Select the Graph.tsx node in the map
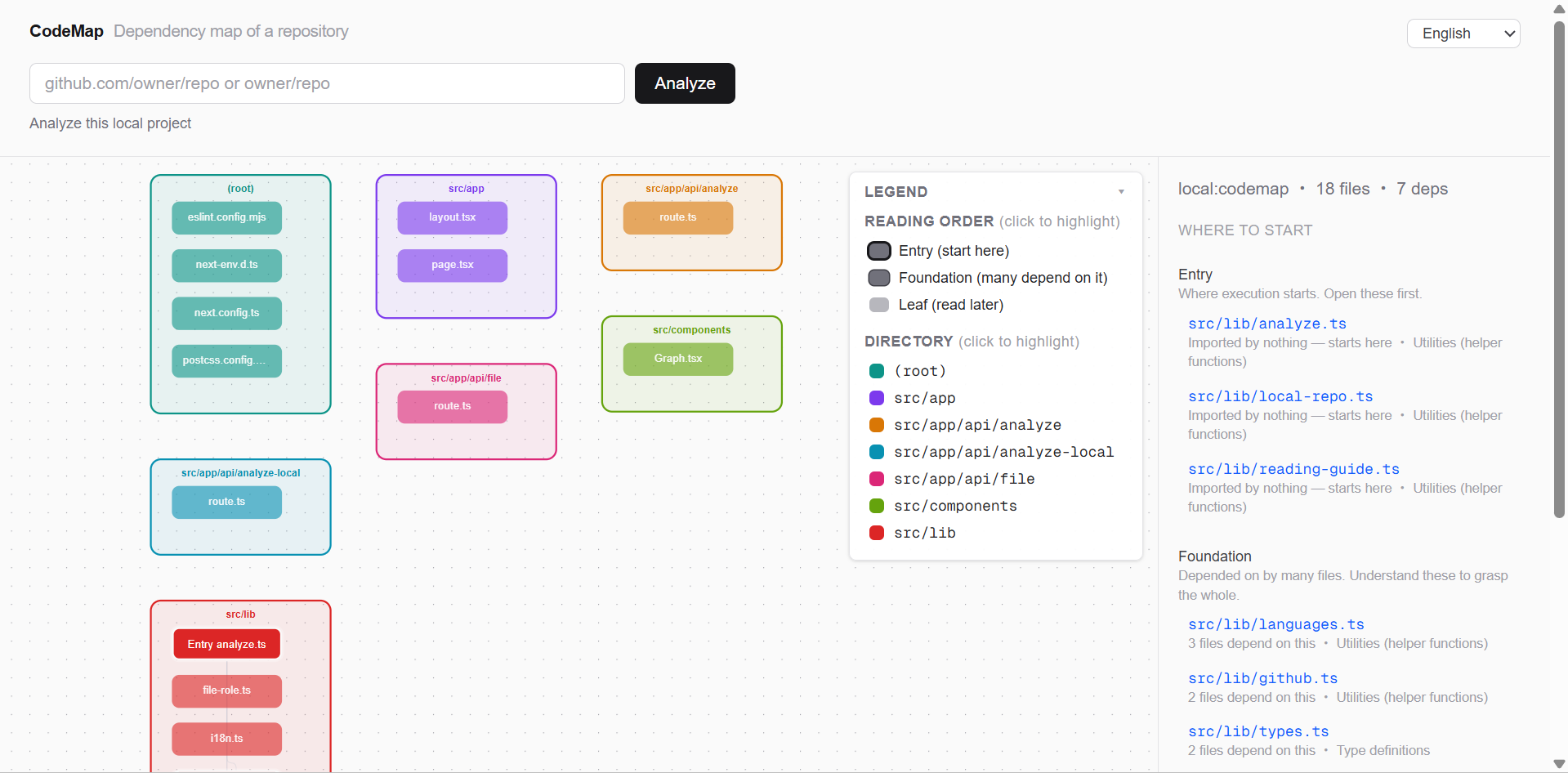1568x773 pixels. coord(678,359)
